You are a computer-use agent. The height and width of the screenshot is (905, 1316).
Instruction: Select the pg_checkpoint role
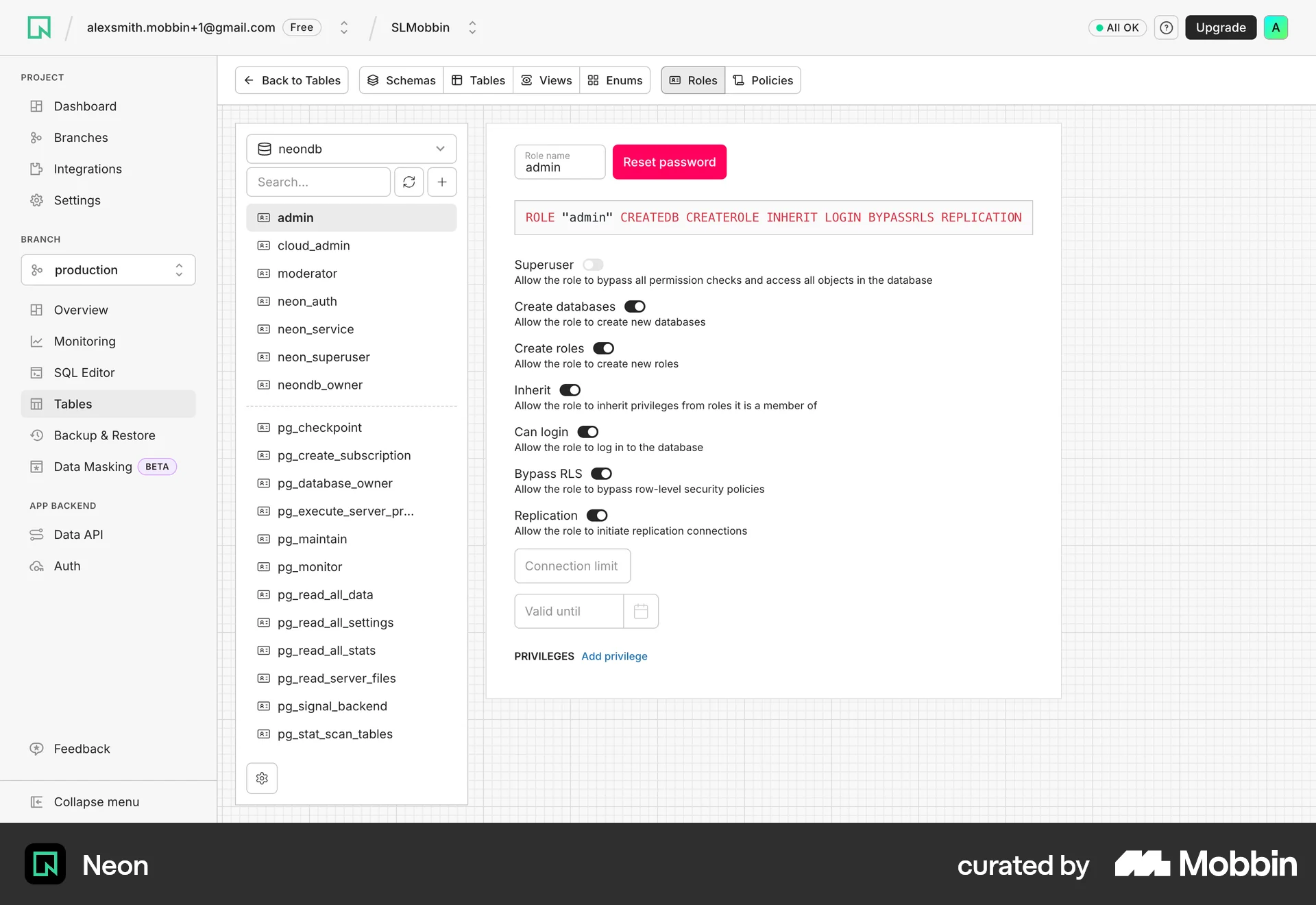coord(352,427)
